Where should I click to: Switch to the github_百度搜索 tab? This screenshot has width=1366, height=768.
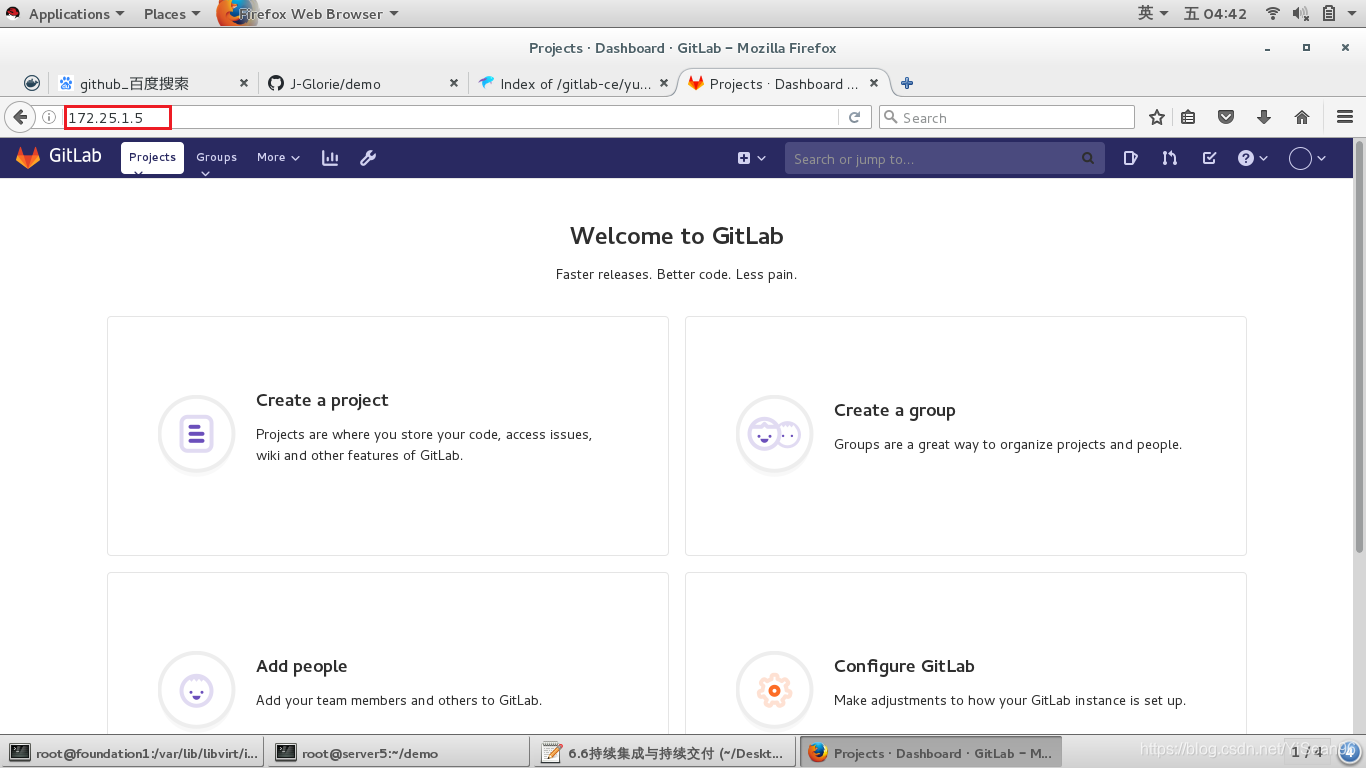click(x=153, y=84)
